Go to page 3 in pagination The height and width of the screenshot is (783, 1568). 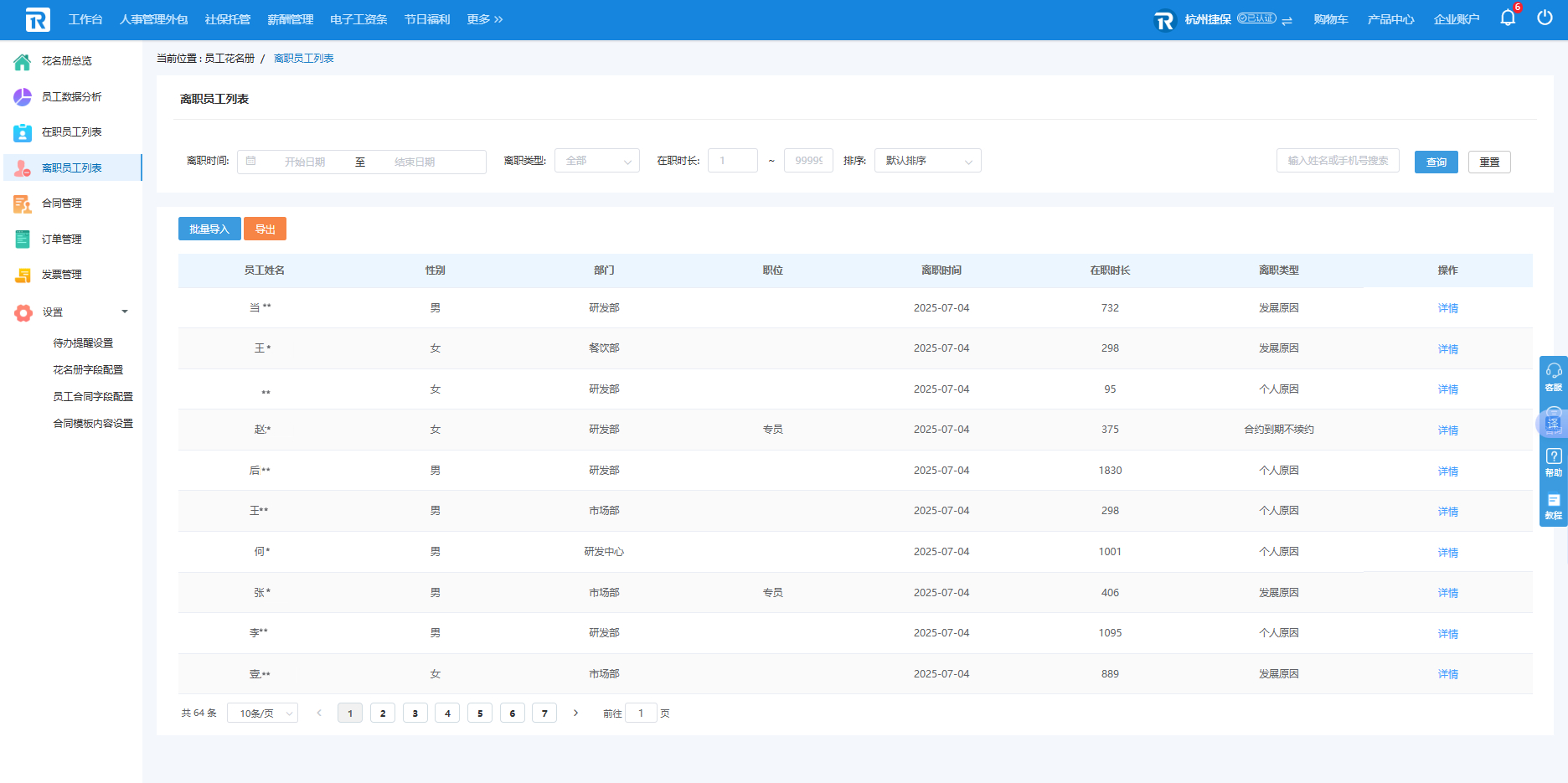click(x=415, y=713)
